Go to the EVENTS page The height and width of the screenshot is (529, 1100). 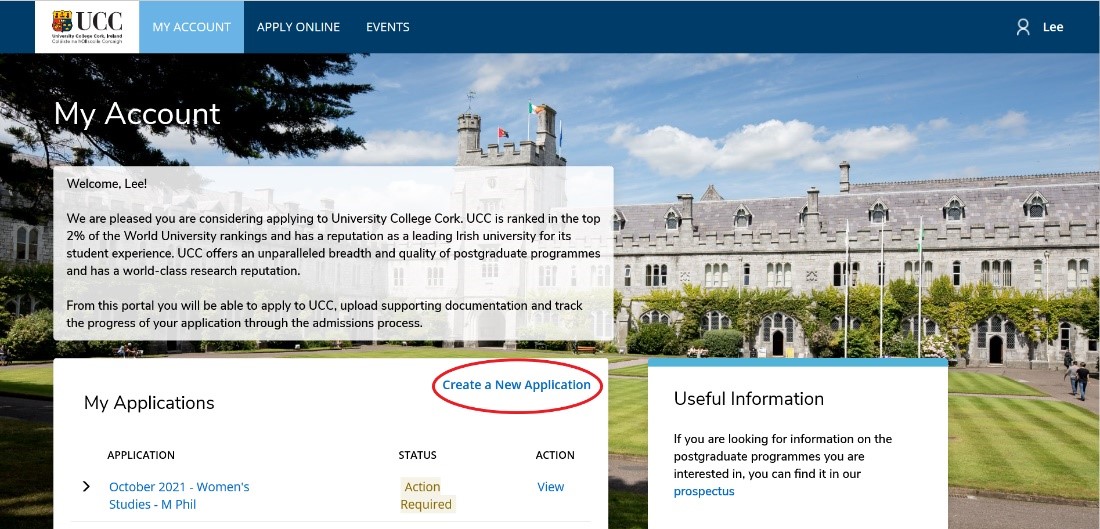point(388,27)
